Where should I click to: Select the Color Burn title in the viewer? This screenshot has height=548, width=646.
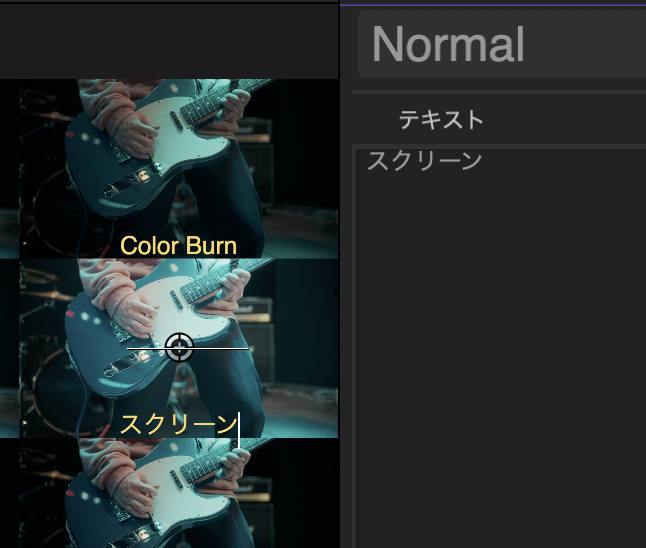click(x=178, y=246)
